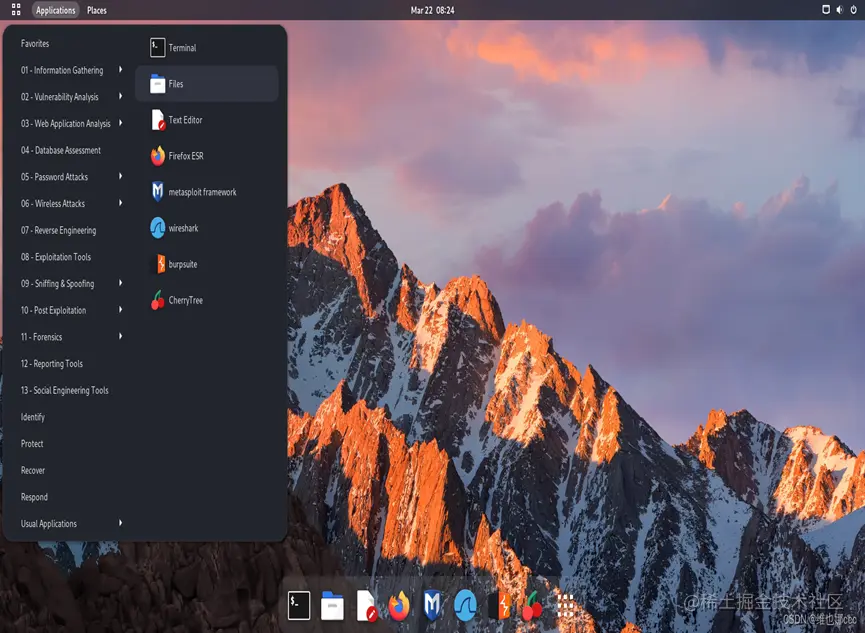Screen dimensions: 865x633
Task: Expand Usual Applications submenu arrow
Action: 120,523
